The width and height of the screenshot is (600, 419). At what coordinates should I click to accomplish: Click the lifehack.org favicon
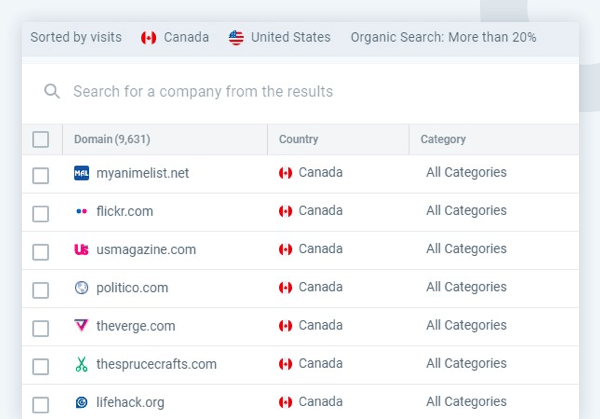(82, 402)
